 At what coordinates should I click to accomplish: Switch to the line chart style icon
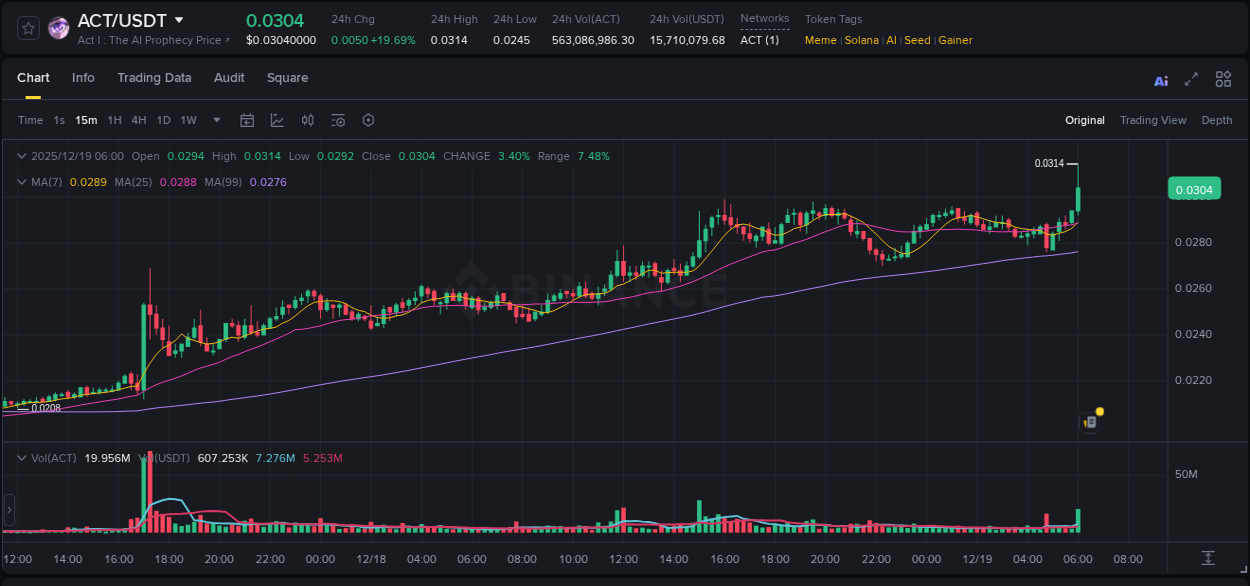[x=277, y=120]
